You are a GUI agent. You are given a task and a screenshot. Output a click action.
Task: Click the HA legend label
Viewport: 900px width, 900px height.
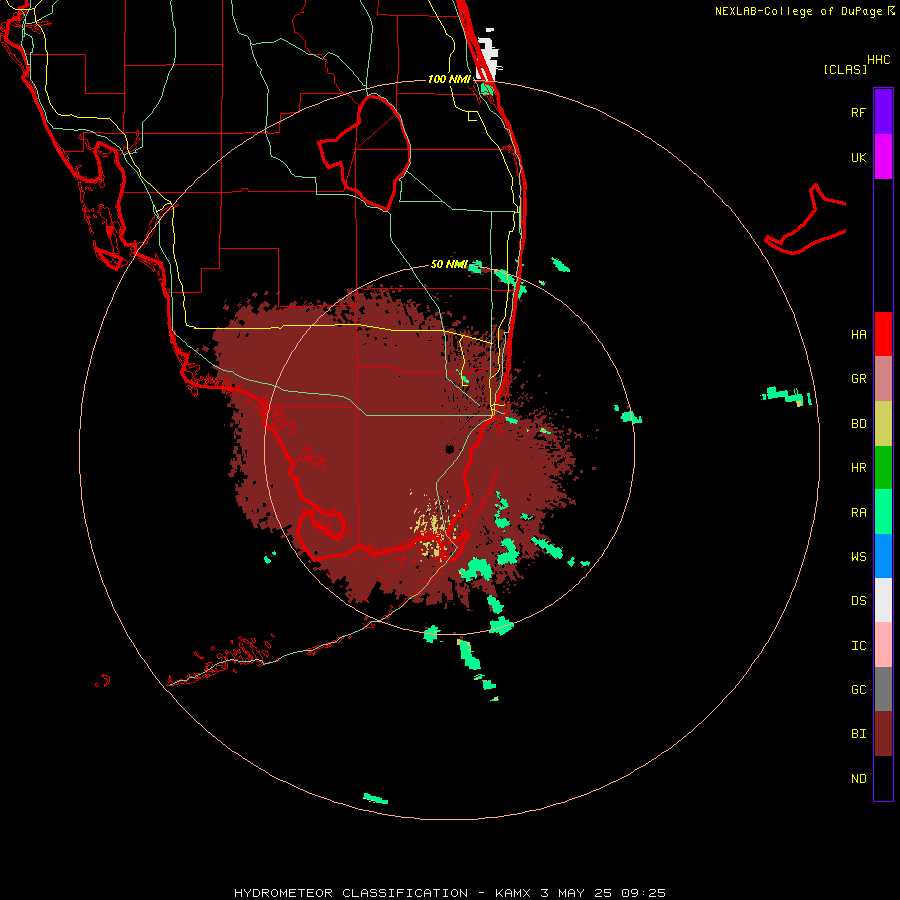pyautogui.click(x=858, y=334)
